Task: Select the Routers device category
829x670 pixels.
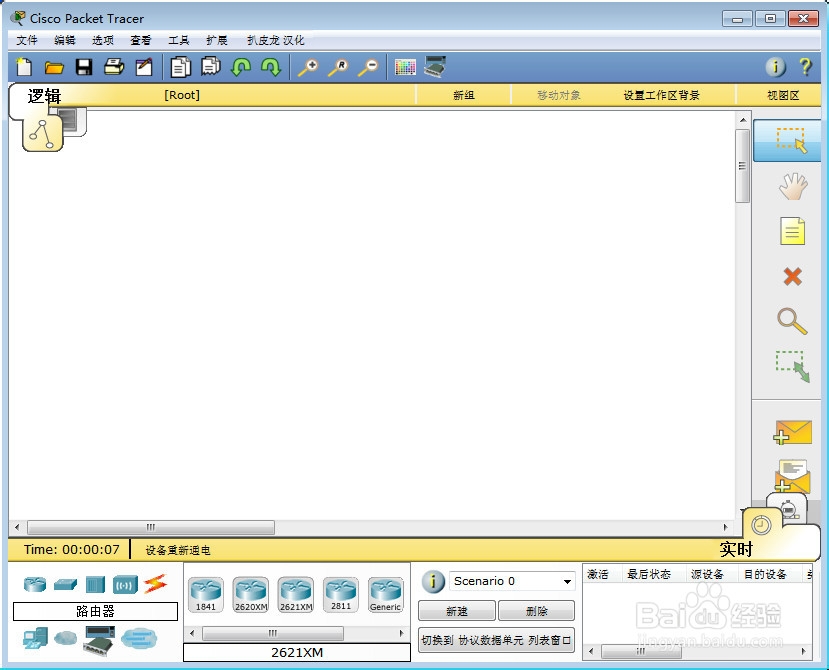Action: [35, 584]
